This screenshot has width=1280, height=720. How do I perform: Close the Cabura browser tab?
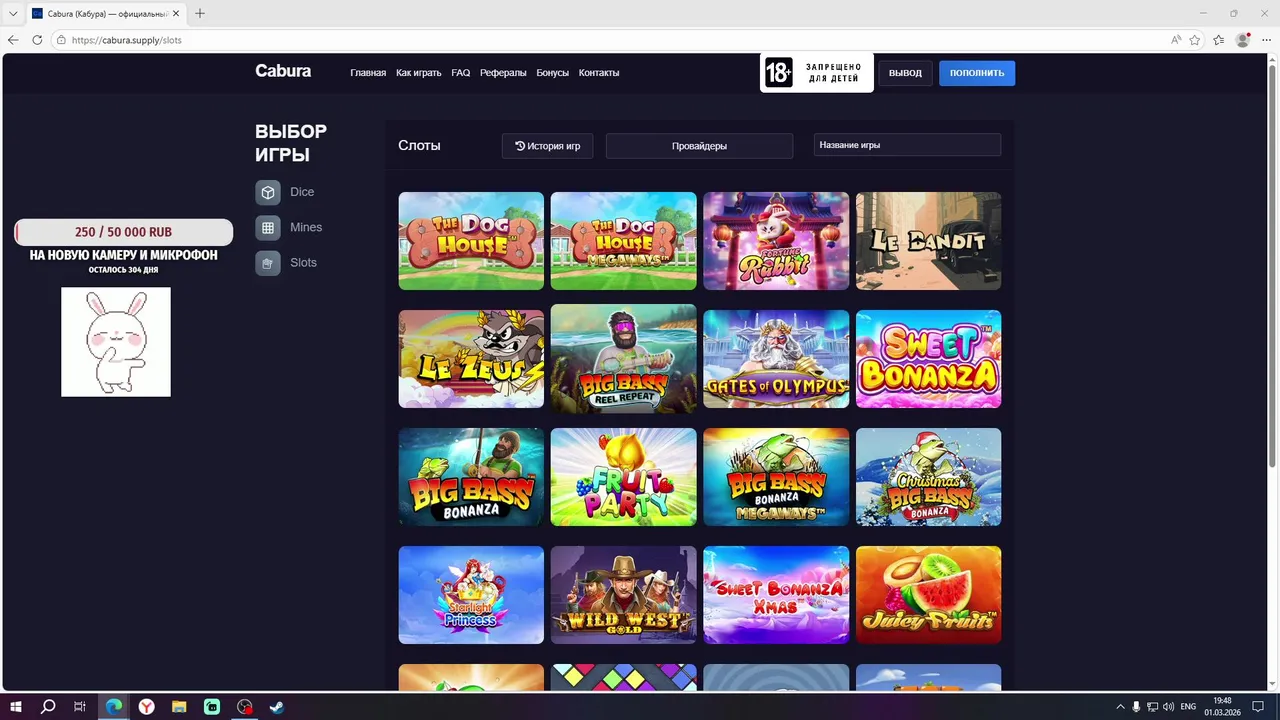[176, 14]
